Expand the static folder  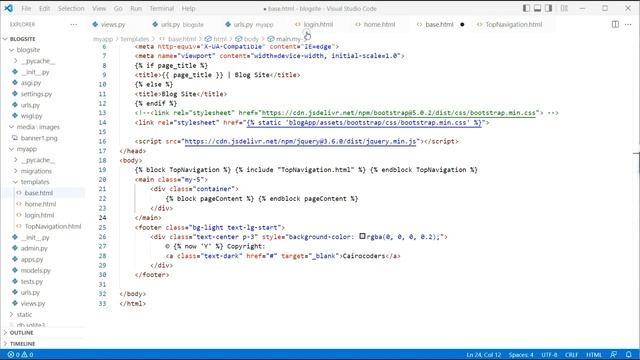[24, 315]
